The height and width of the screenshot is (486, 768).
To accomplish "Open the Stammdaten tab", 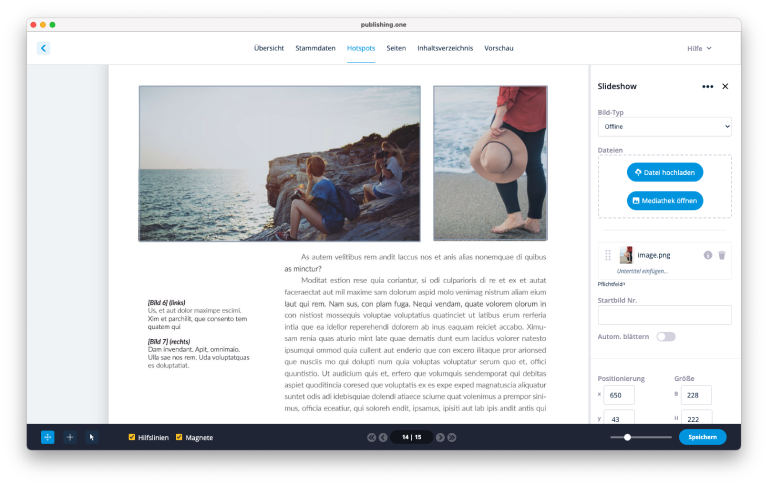I will [315, 48].
